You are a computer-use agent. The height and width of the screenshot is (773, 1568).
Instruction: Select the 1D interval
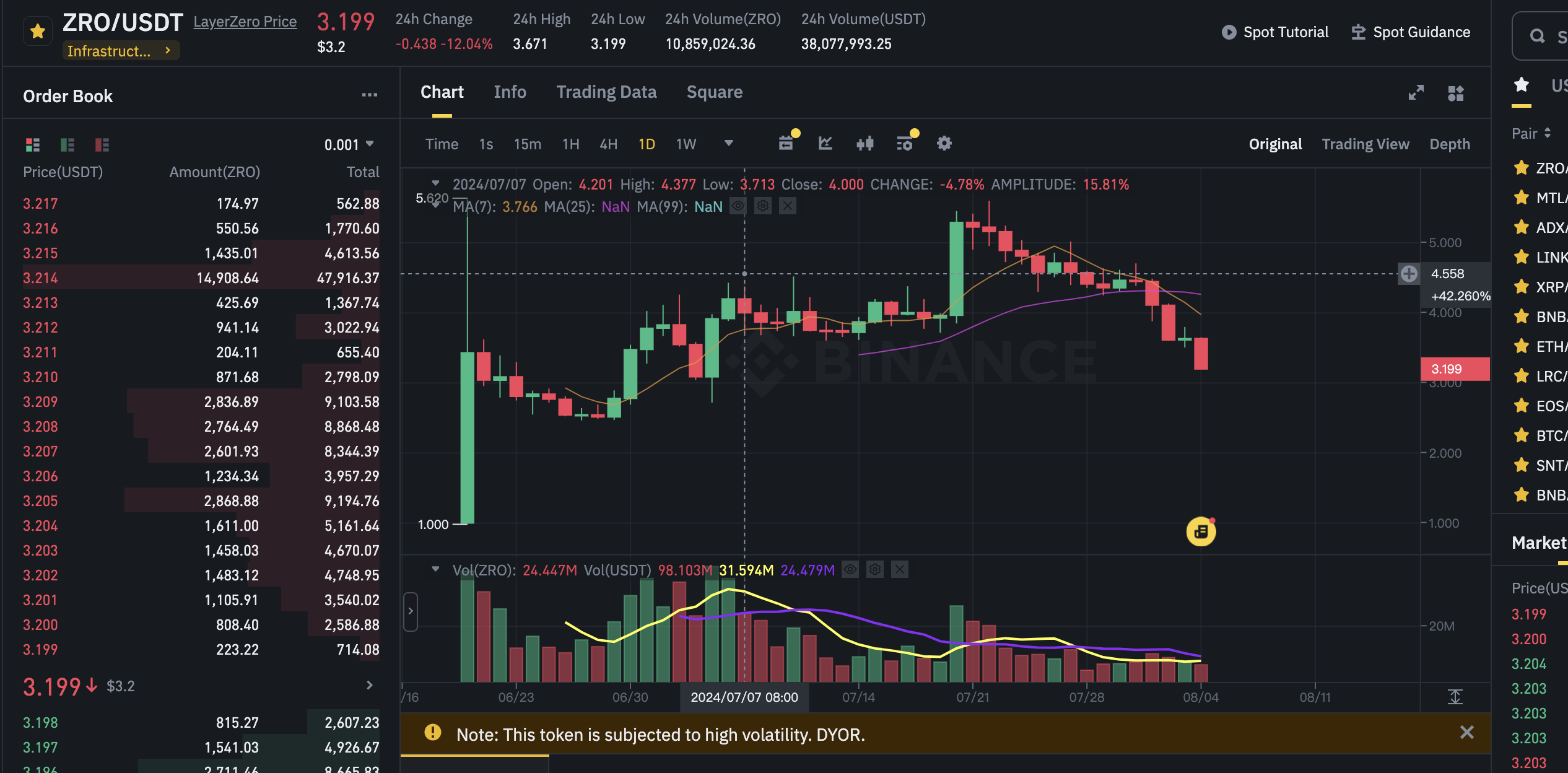[647, 144]
